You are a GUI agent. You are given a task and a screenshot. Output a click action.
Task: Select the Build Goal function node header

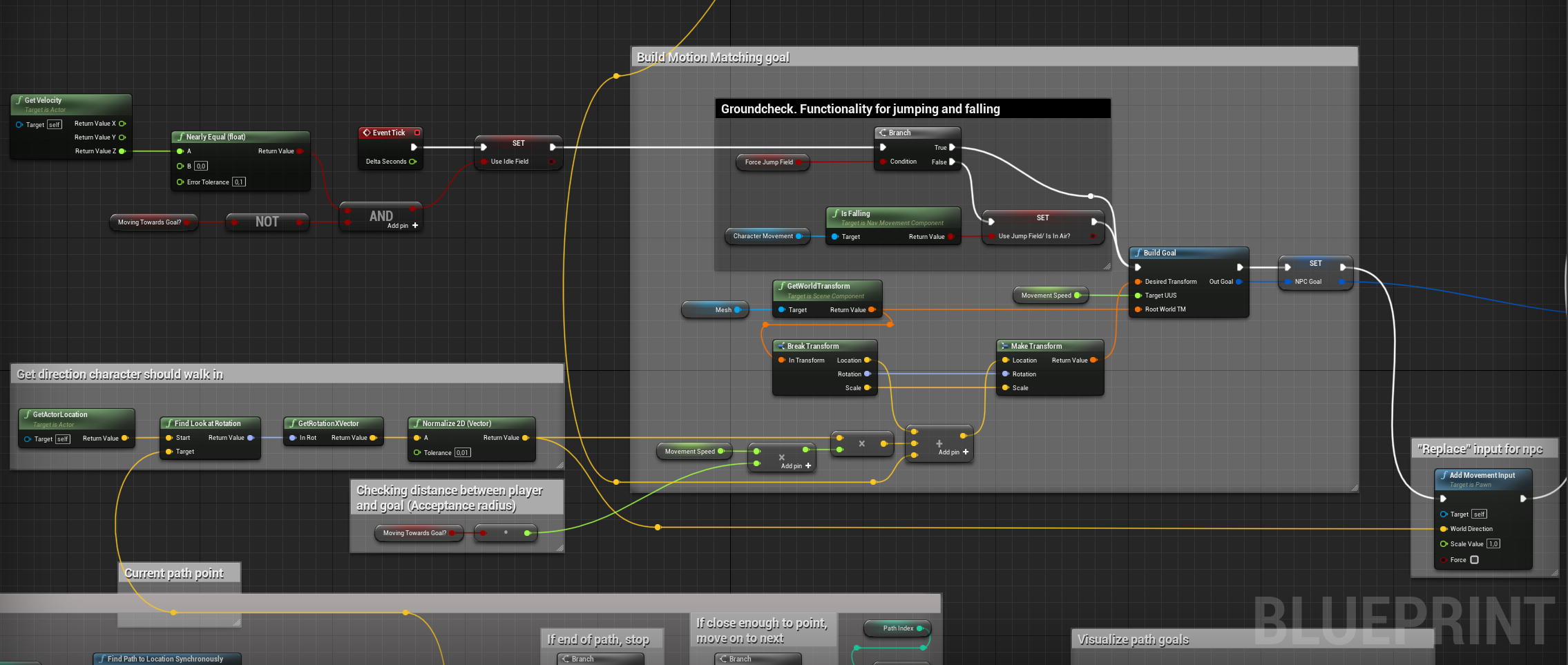coord(1188,253)
